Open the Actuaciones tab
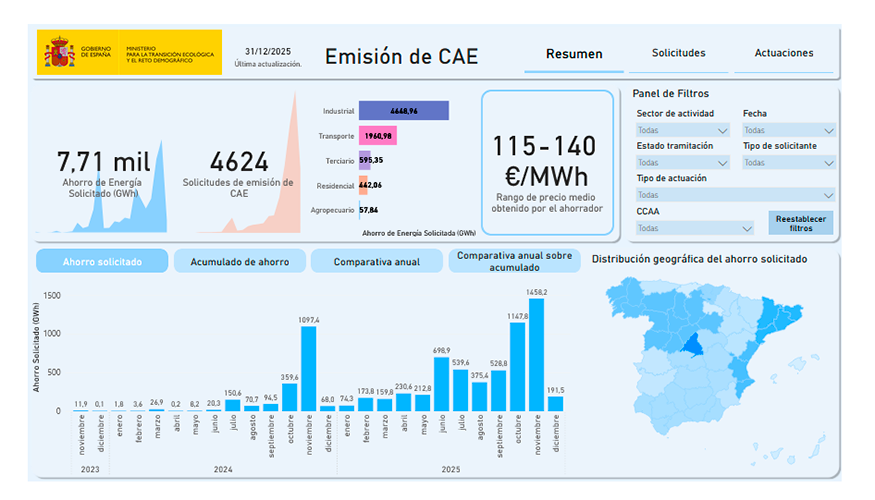875x500 pixels. pos(783,53)
